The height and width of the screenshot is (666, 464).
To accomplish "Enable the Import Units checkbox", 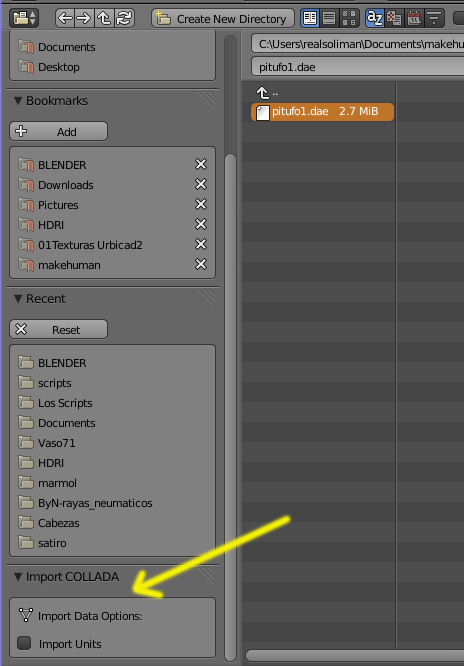I will click(x=24, y=643).
